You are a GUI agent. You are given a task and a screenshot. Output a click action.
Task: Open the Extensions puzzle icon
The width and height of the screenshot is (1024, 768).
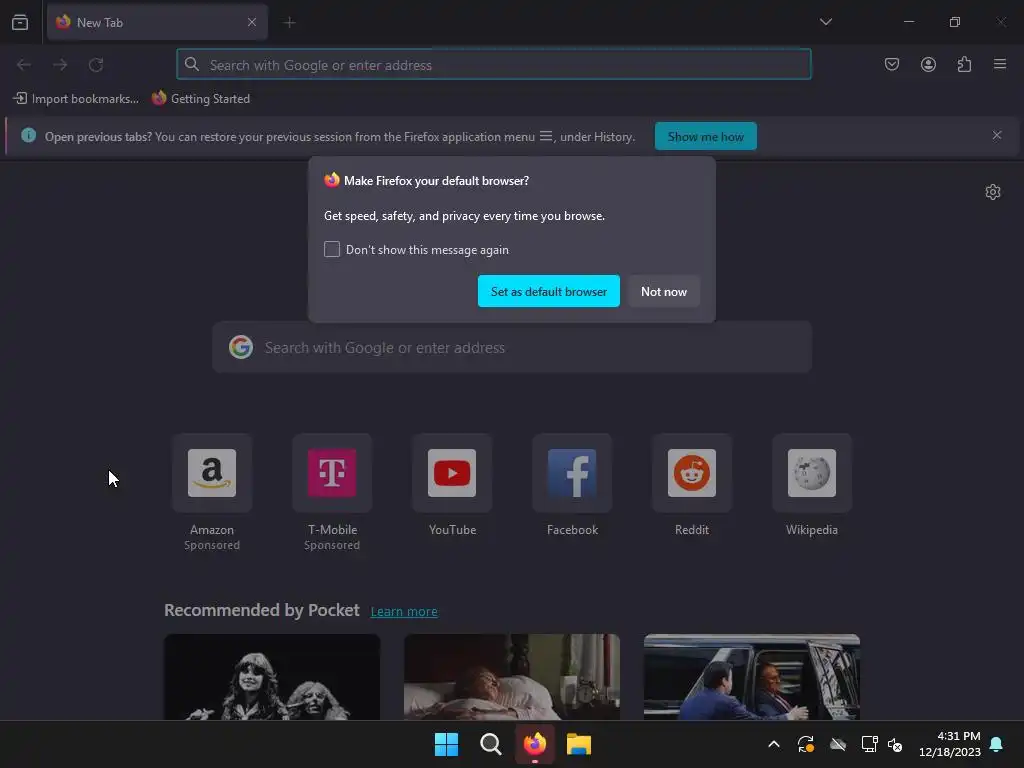coord(964,64)
